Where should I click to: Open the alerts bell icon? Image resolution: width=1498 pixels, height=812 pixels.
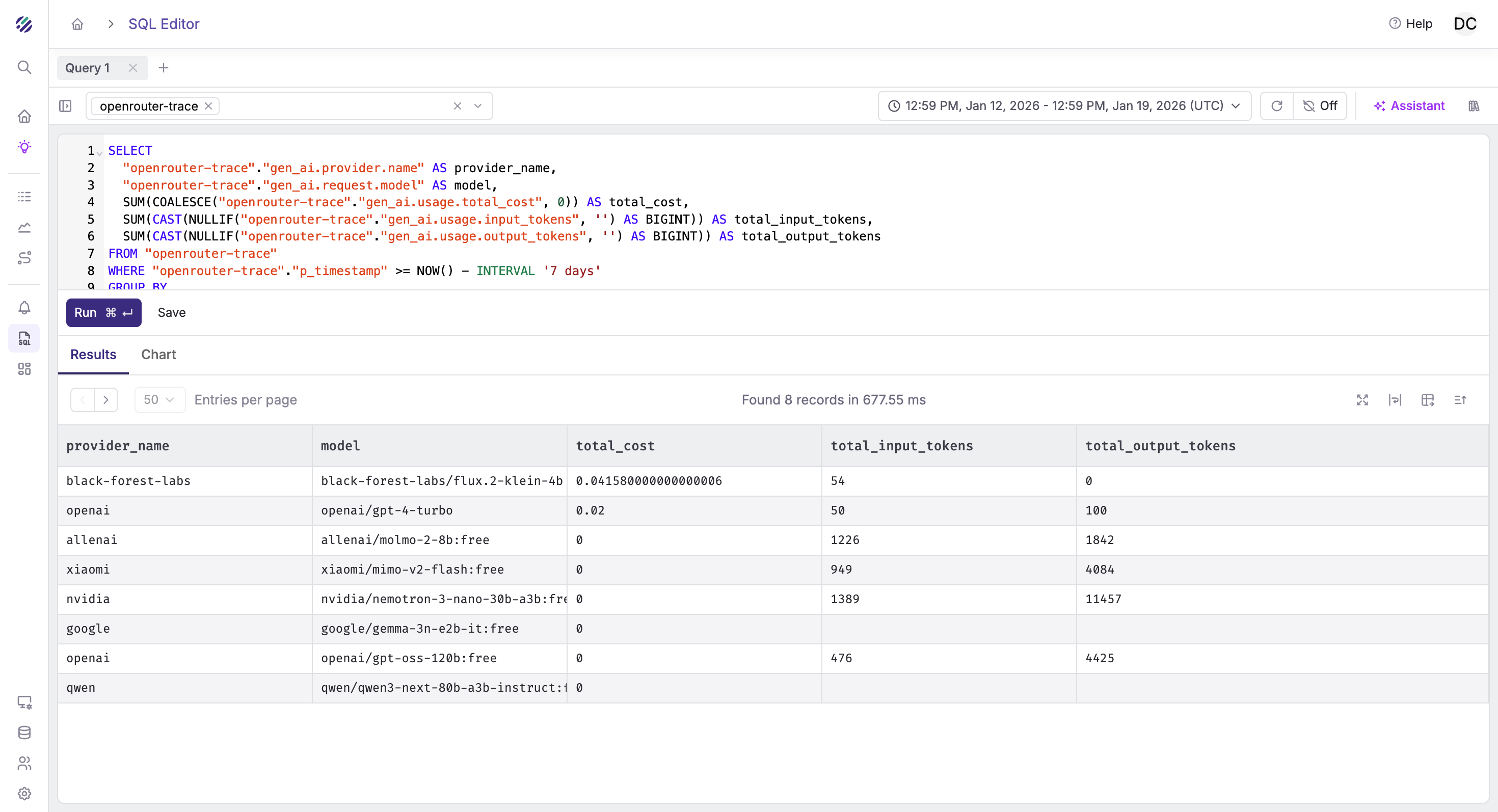point(24,308)
